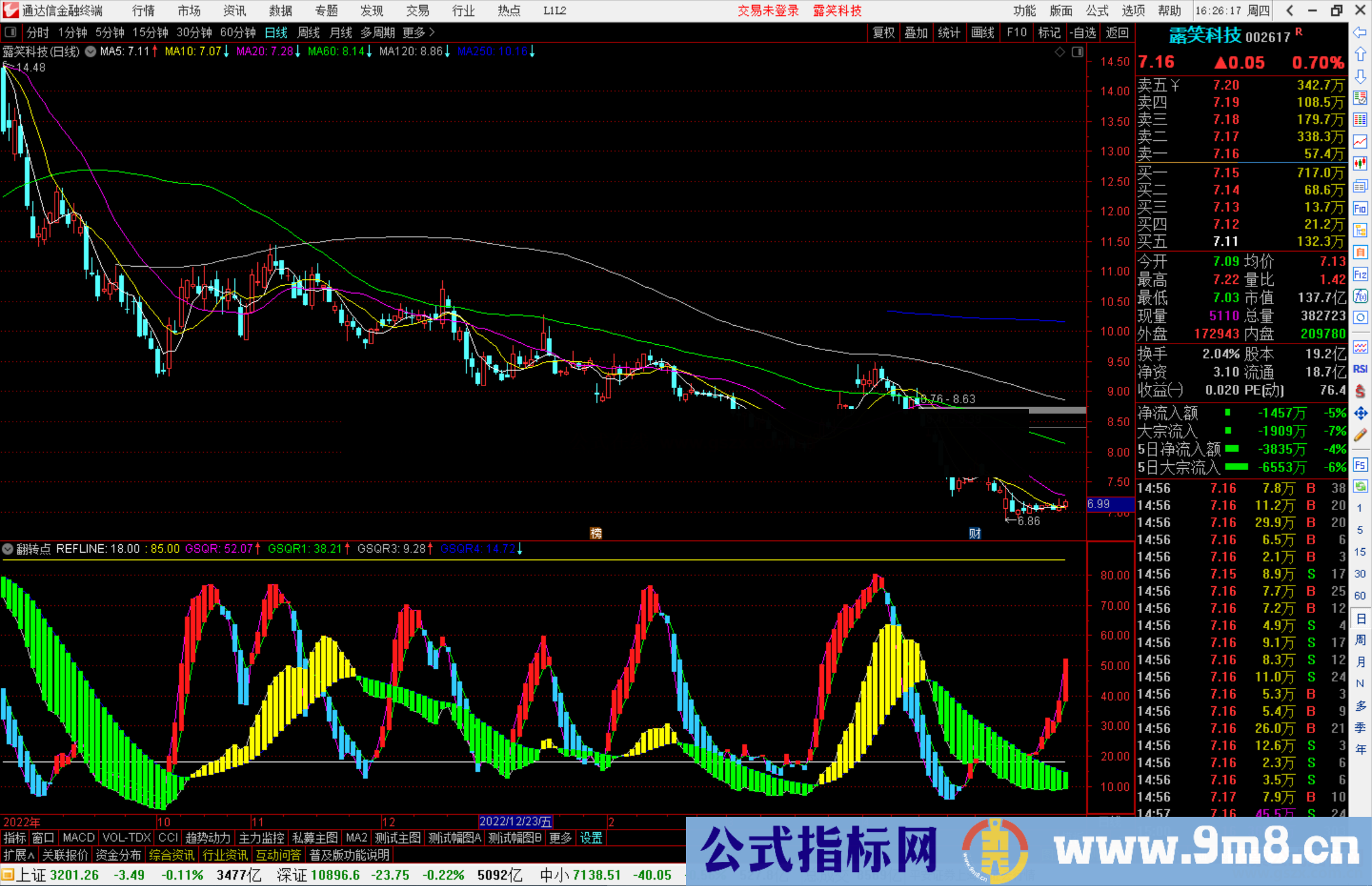Toggle the collapse circle beside 翻转点 indicator
This screenshot has height=886, width=1372.
[8, 549]
